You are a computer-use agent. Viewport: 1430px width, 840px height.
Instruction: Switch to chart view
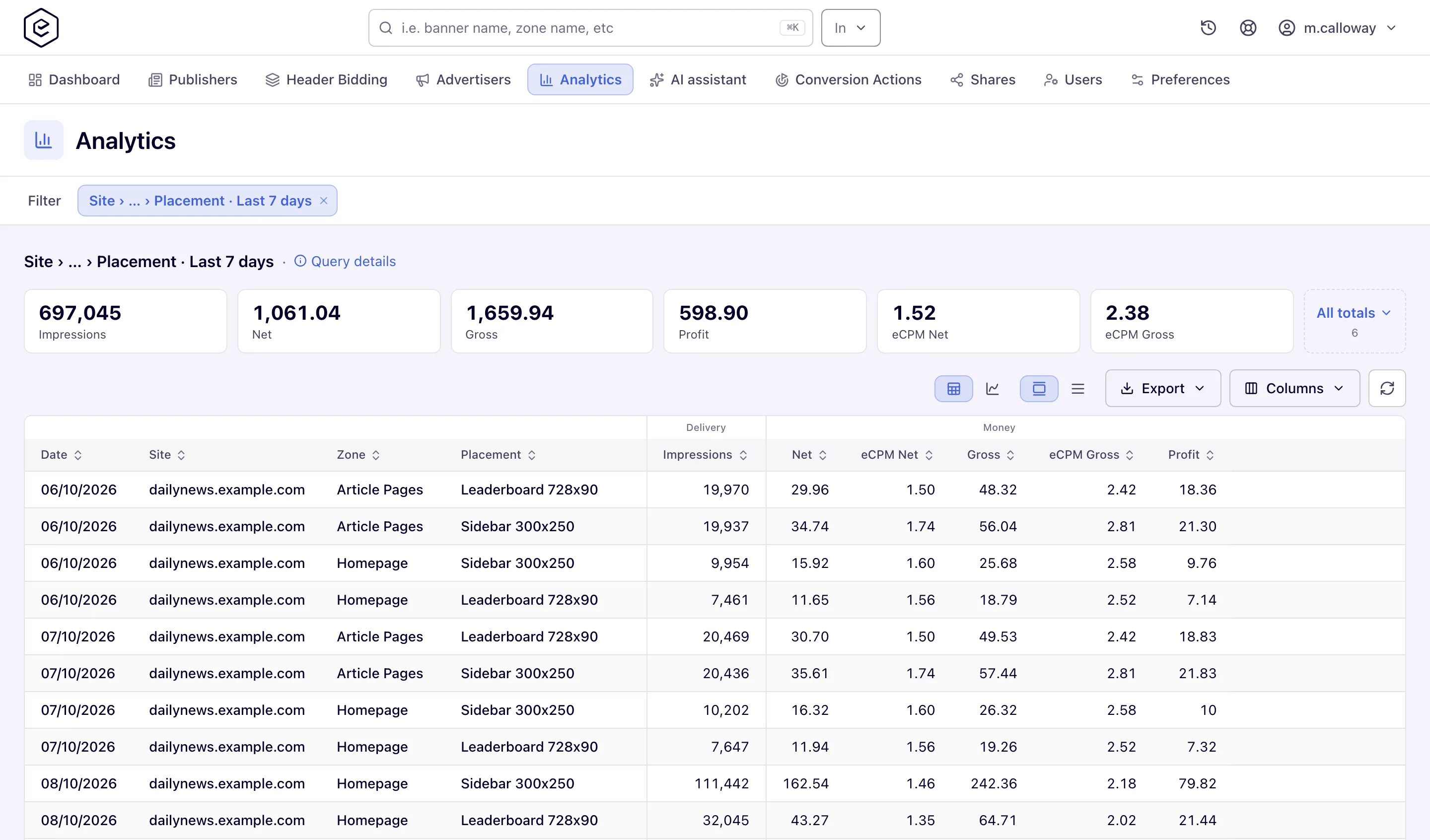tap(993, 389)
